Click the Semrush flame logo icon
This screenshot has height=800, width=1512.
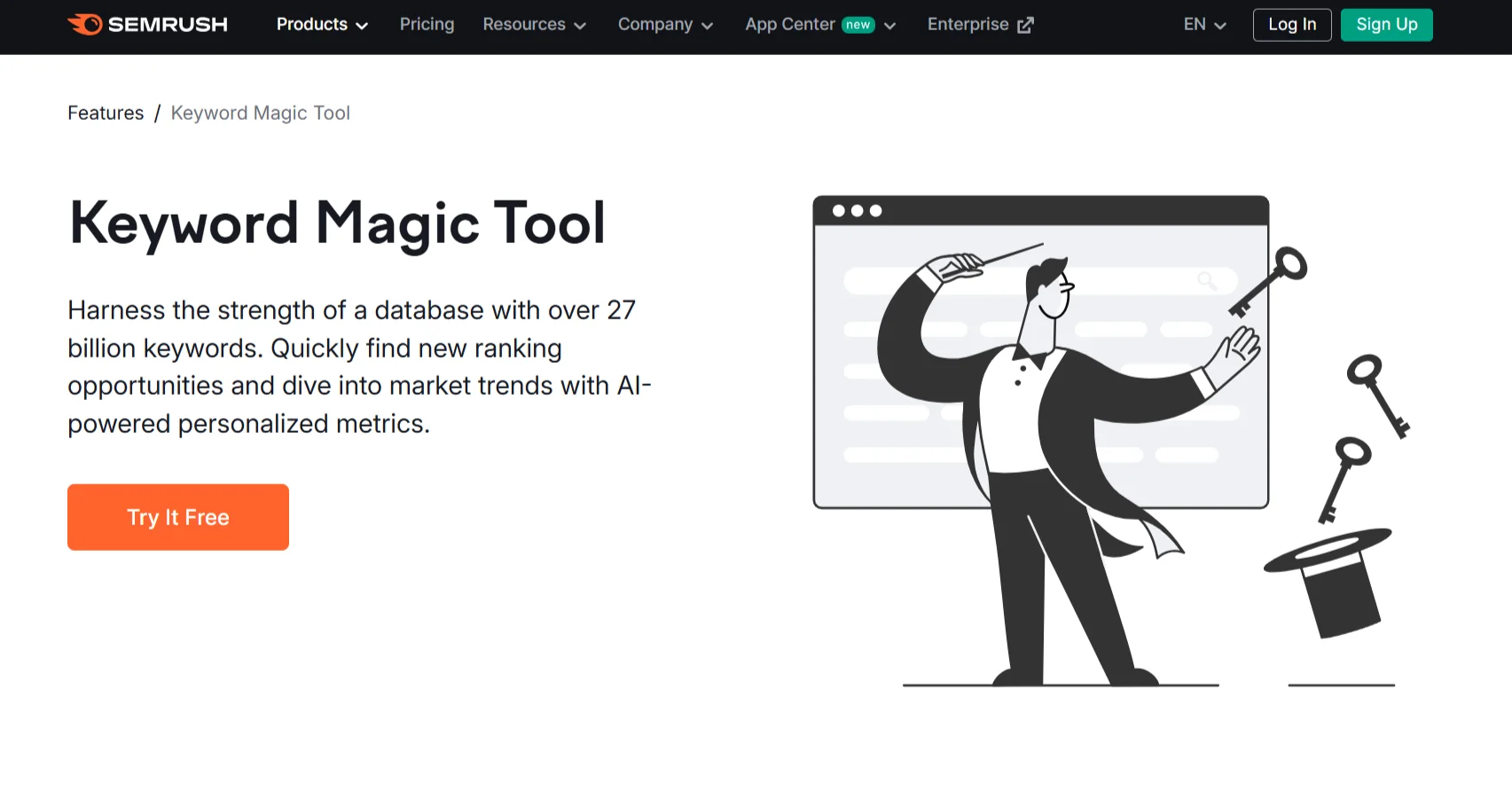pos(85,24)
